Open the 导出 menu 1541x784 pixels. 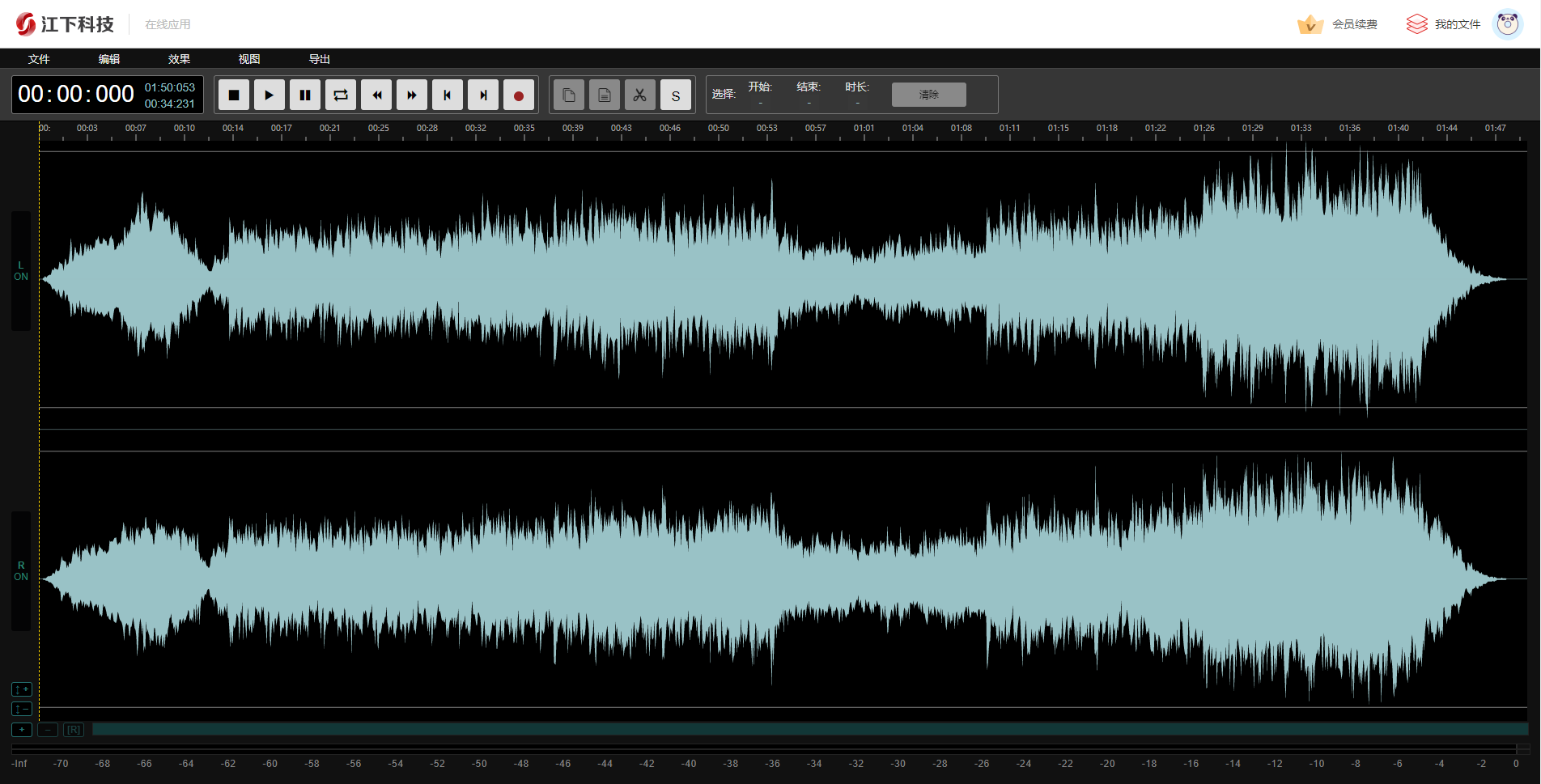click(x=320, y=59)
